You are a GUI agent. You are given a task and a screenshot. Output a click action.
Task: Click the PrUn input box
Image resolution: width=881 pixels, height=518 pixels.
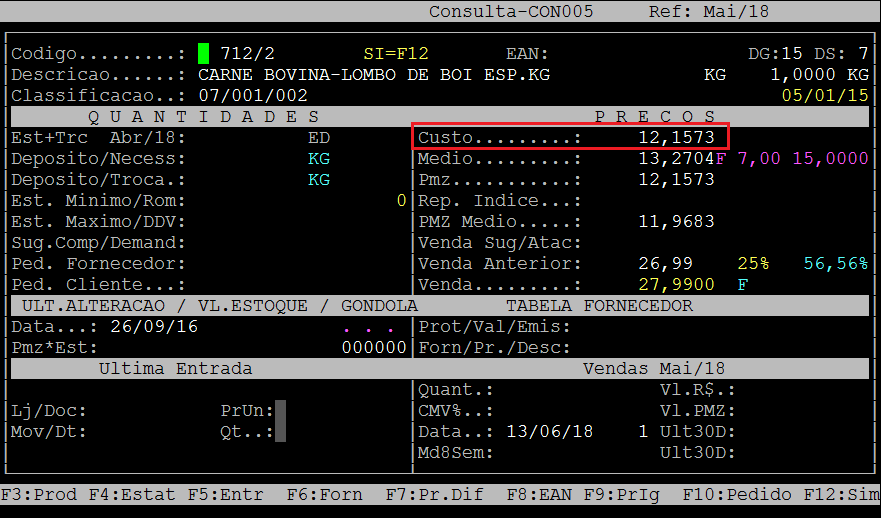[x=281, y=411]
